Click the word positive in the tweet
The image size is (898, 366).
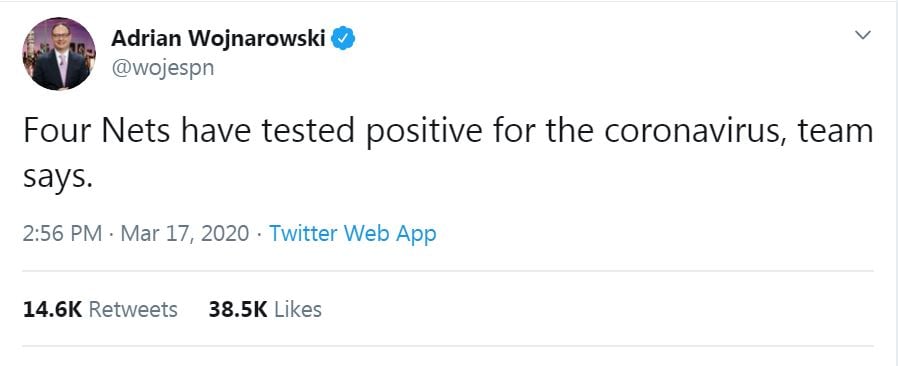click(x=423, y=132)
